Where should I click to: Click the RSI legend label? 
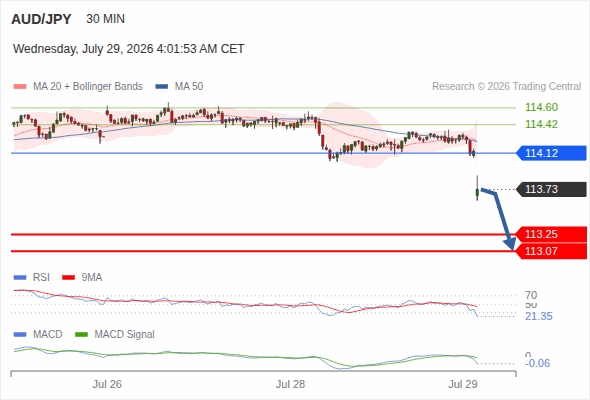coord(41,278)
